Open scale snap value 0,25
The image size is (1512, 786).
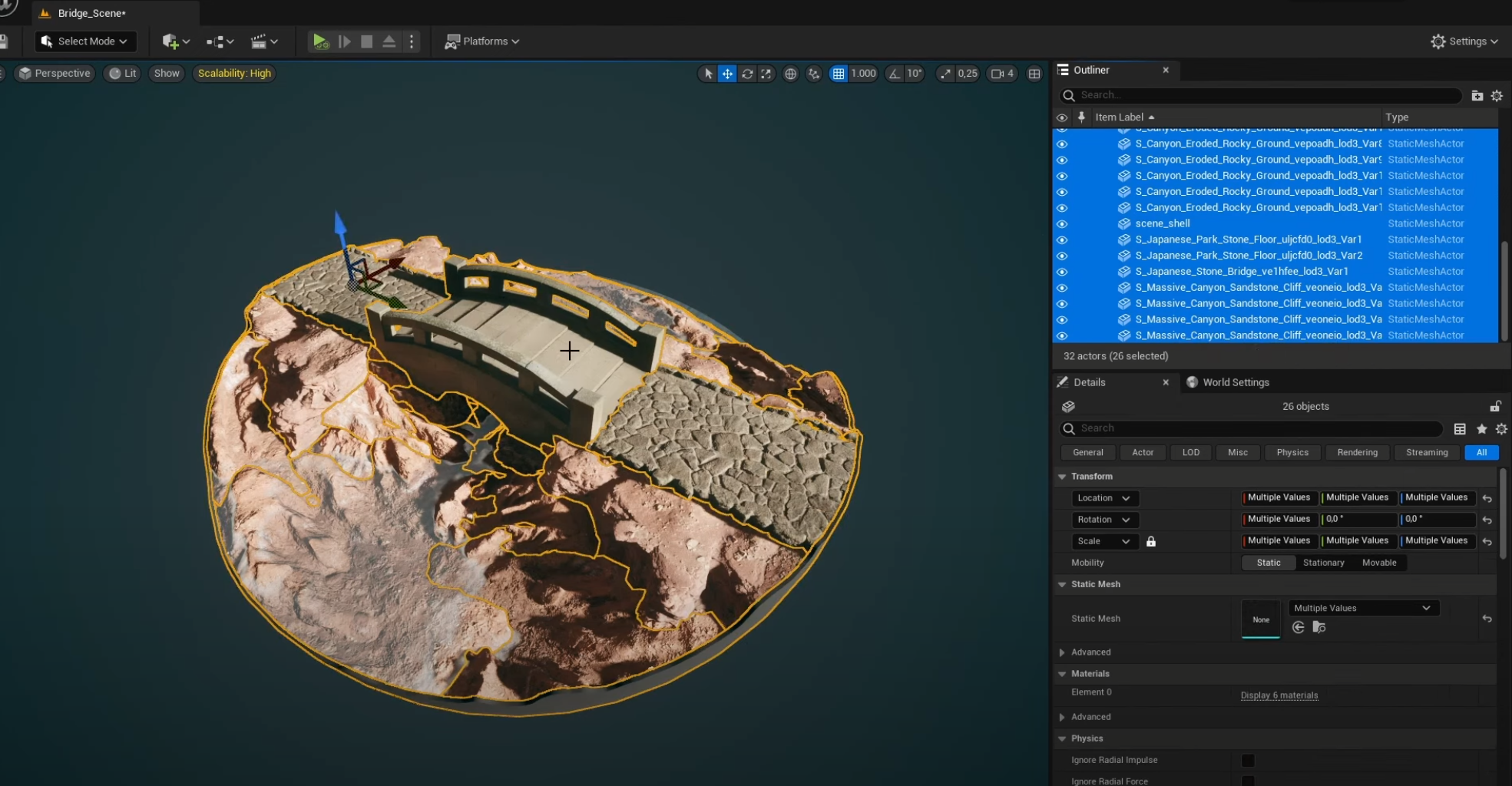tap(968, 74)
